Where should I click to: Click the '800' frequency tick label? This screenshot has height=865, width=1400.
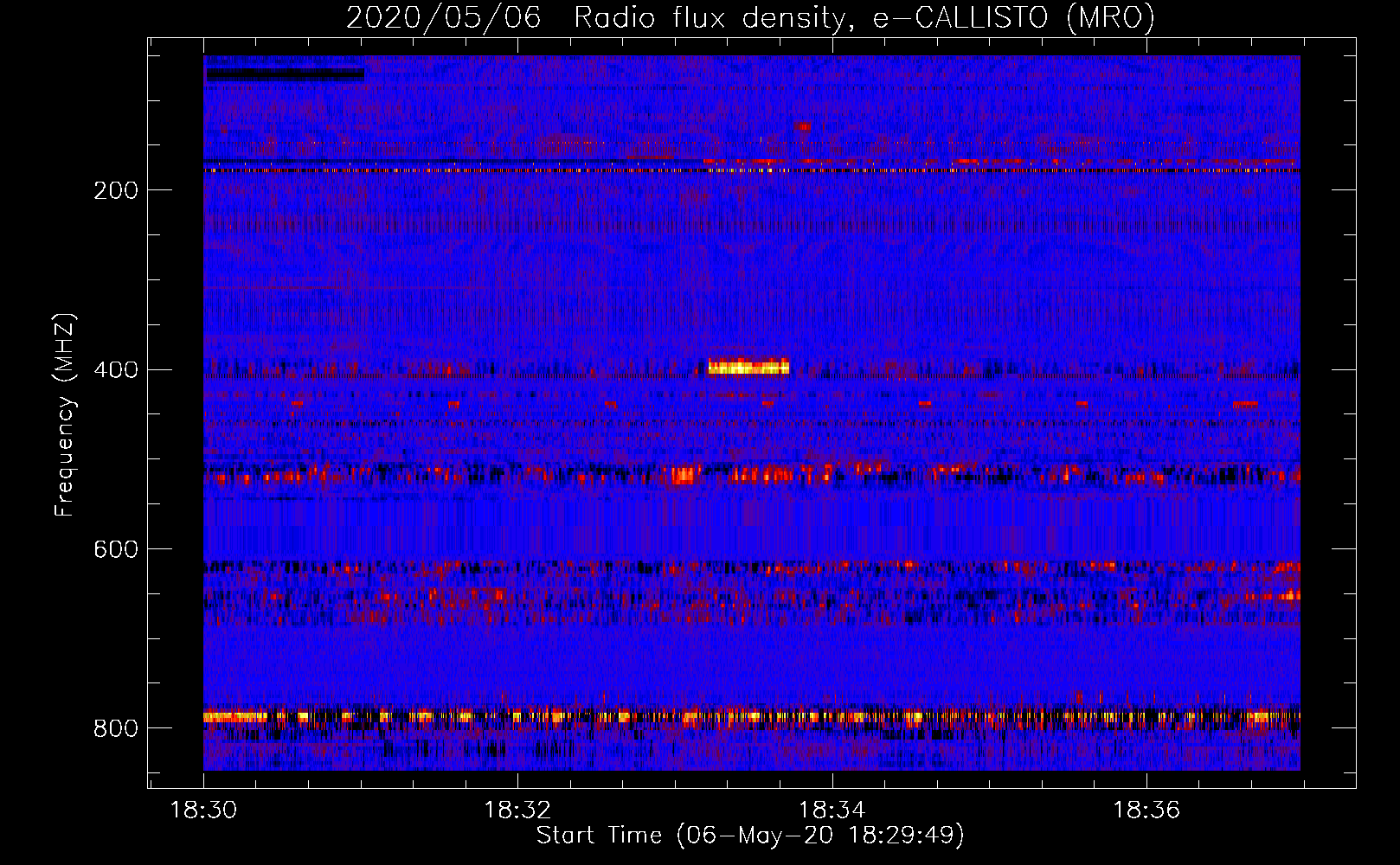click(x=116, y=729)
